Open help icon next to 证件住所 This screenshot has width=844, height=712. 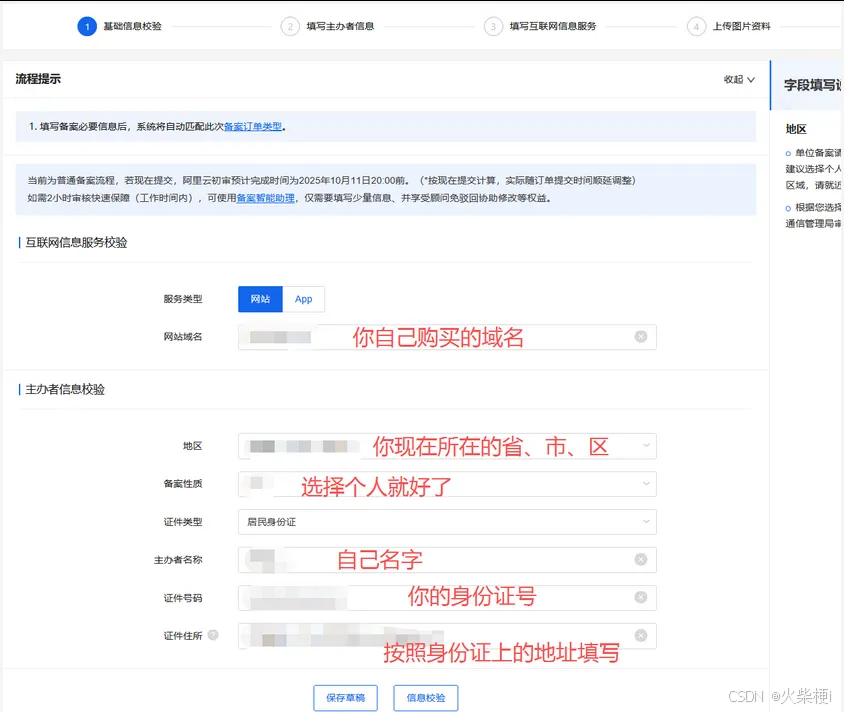pyautogui.click(x=213, y=635)
